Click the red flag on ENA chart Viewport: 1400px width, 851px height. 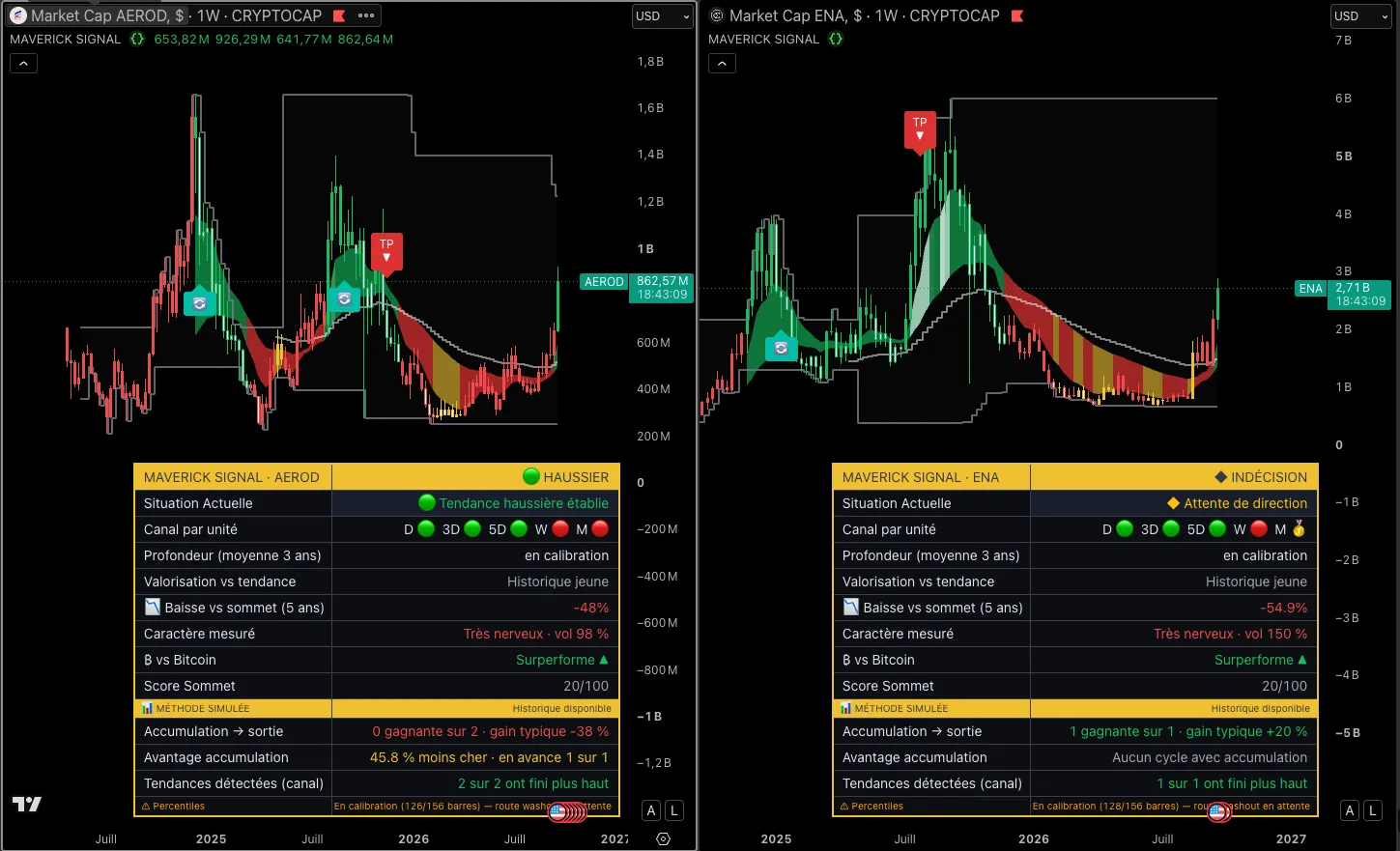(x=1017, y=15)
